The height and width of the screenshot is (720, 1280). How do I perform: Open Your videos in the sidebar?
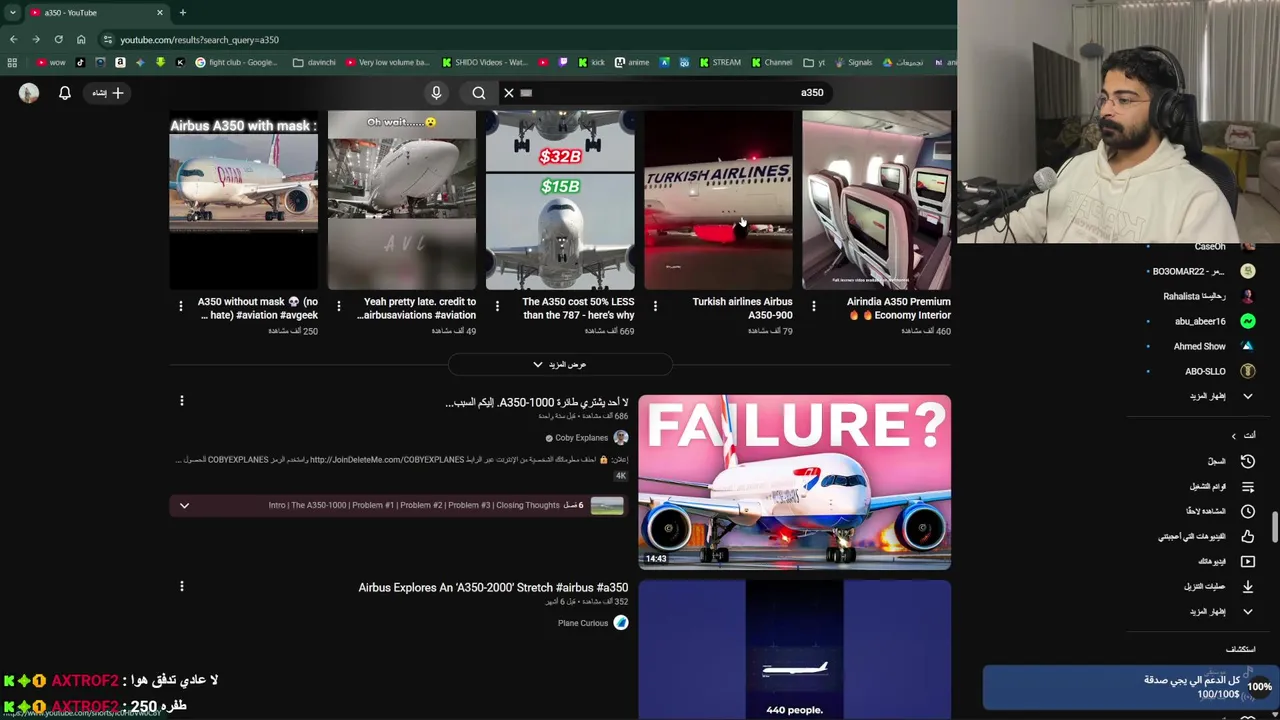click(x=1227, y=561)
